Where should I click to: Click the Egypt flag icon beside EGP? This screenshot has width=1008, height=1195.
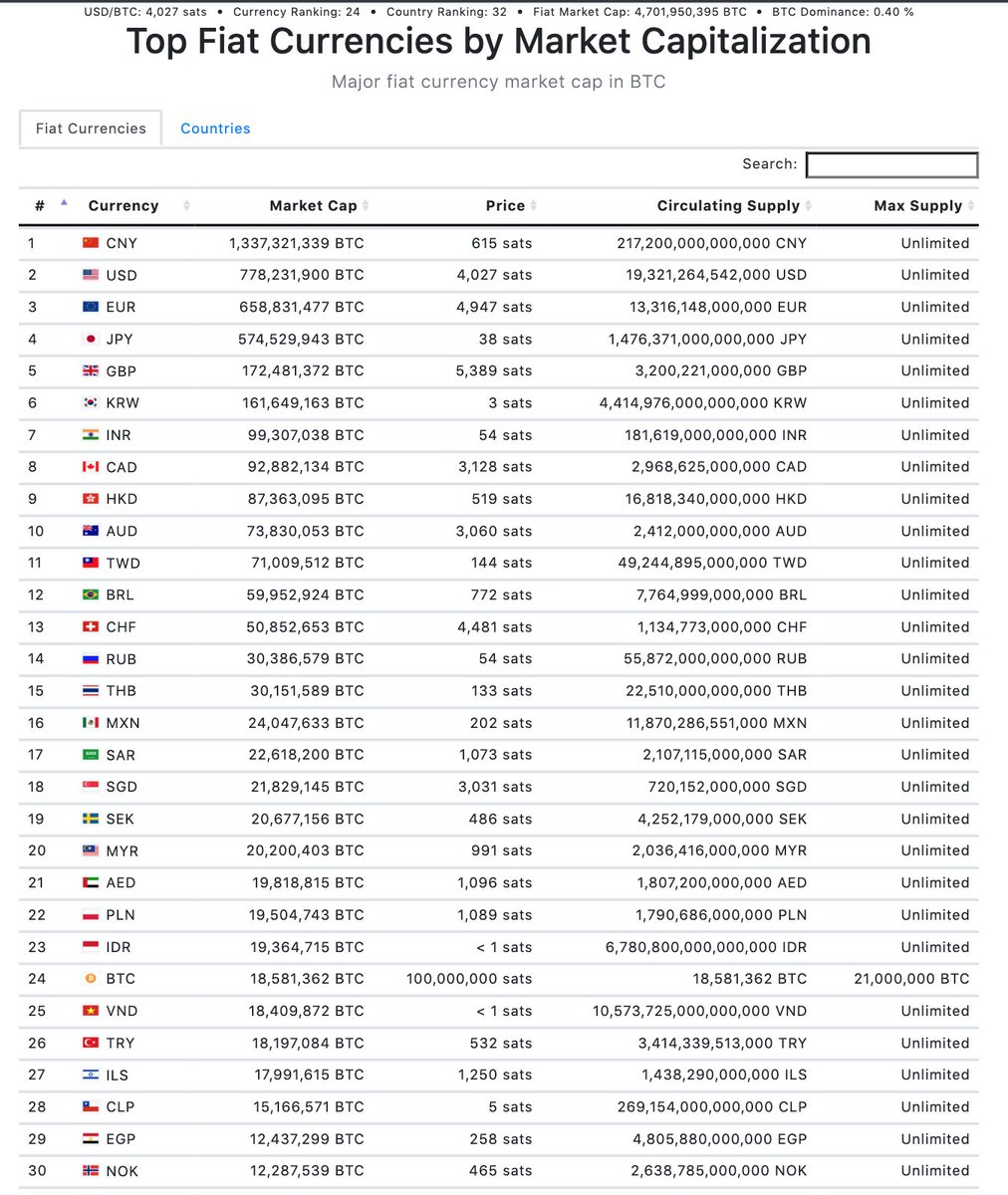click(x=91, y=1138)
